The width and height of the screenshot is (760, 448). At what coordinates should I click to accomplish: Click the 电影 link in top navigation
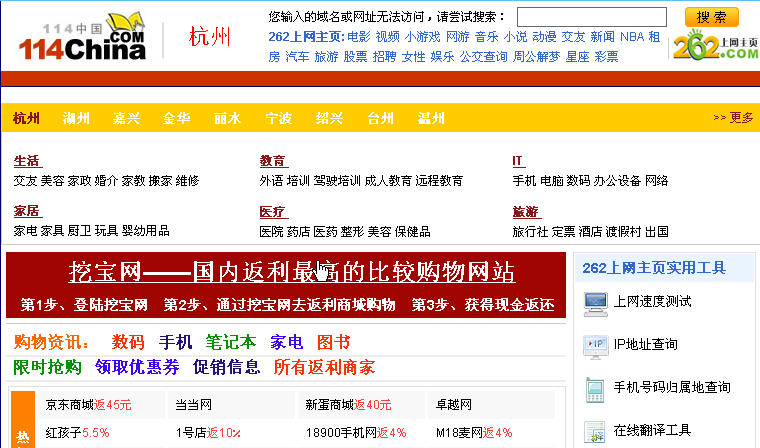(x=358, y=36)
